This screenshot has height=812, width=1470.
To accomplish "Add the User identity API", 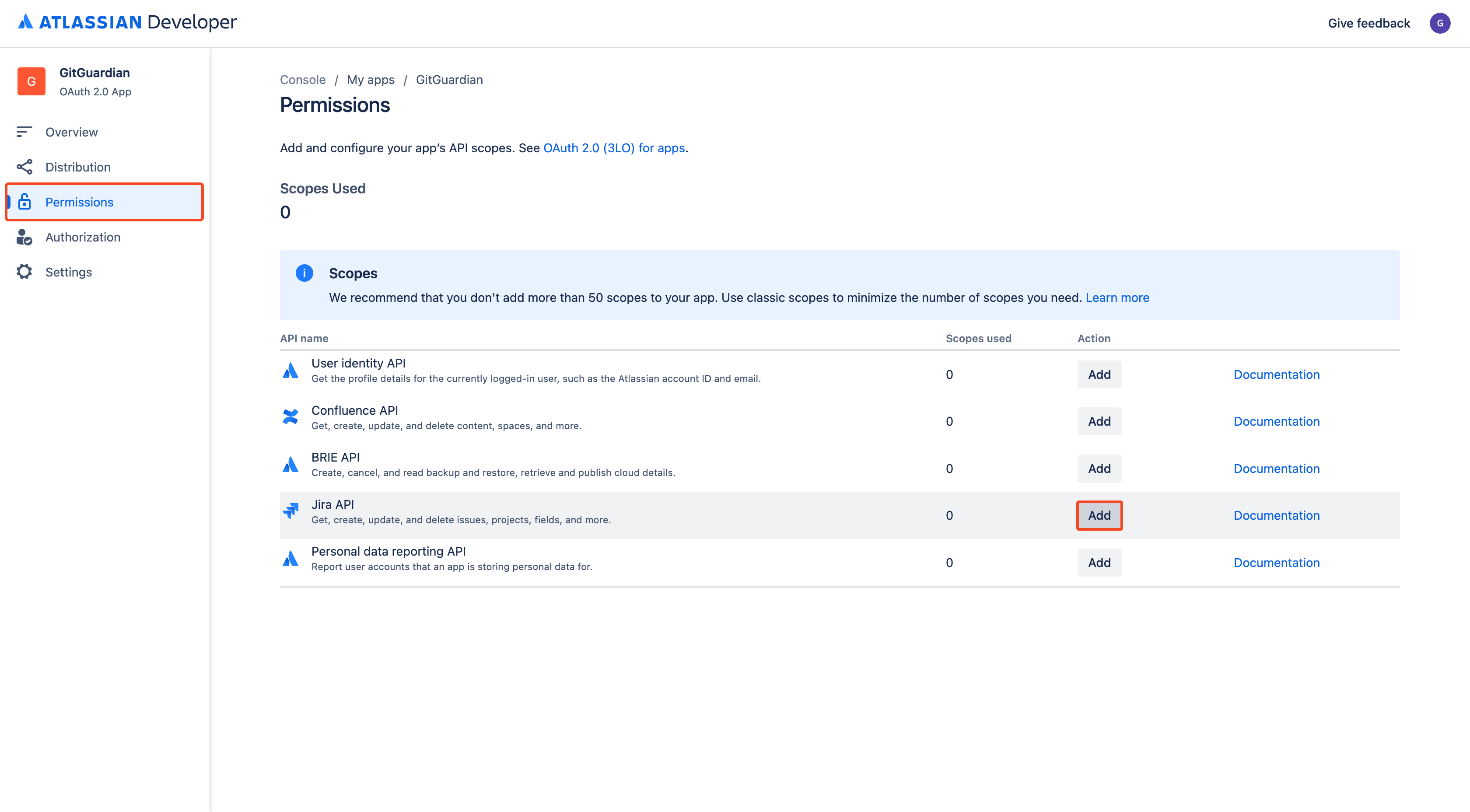I will (x=1099, y=374).
